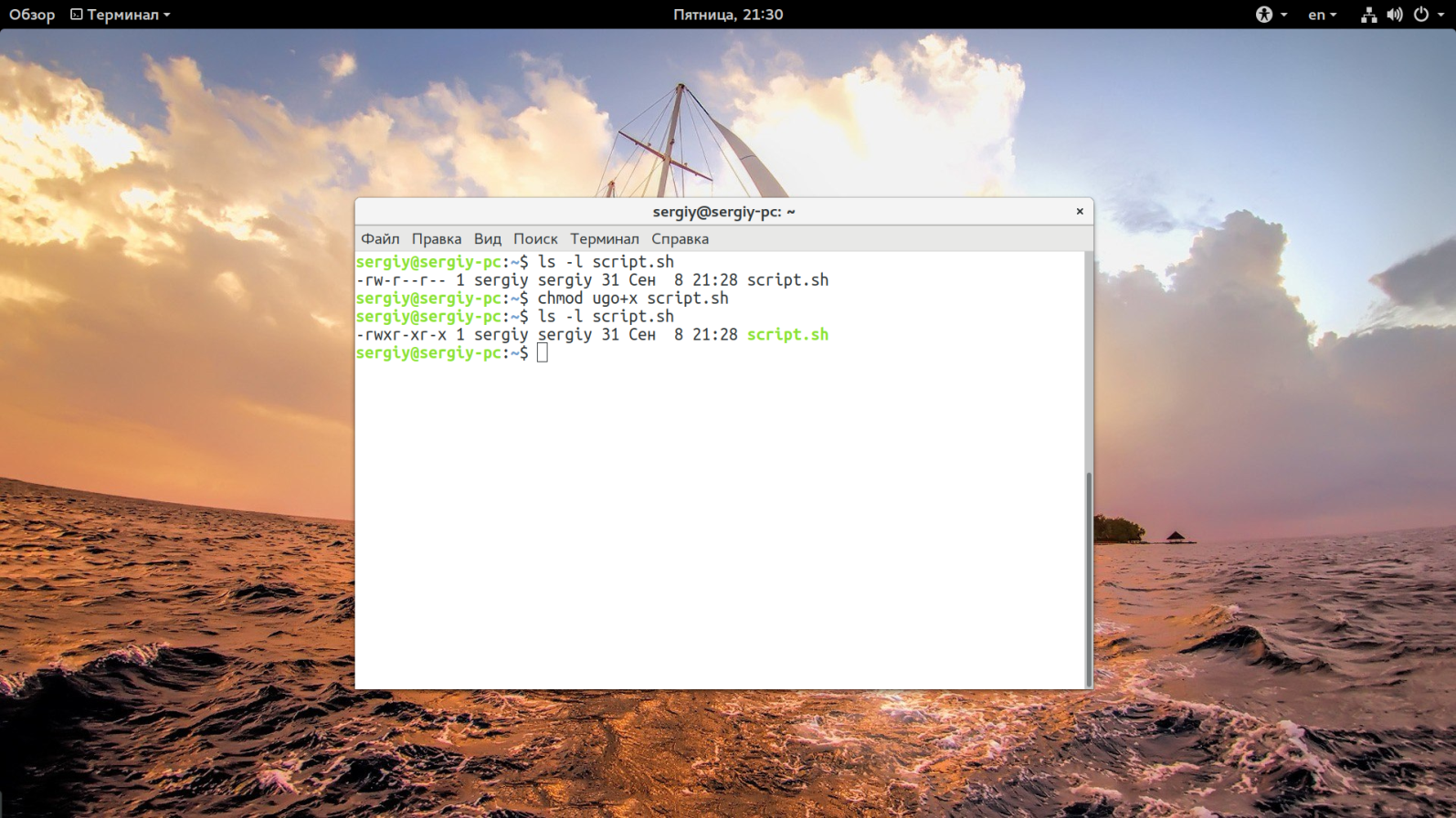Open the en keyboard layout dropdown

[x=1321, y=15]
